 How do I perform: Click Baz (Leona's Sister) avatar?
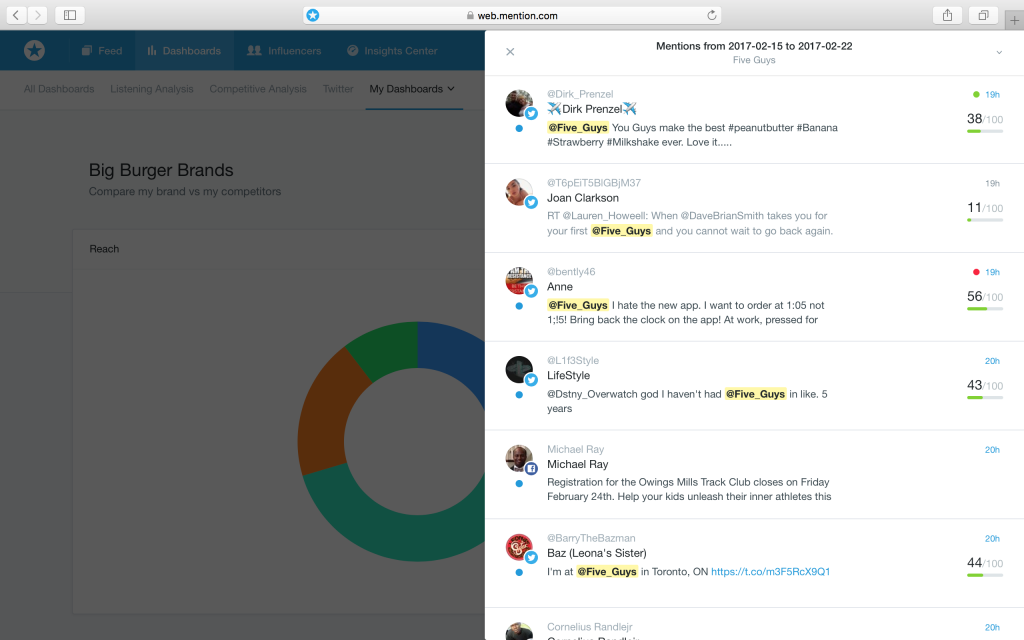pyautogui.click(x=519, y=547)
